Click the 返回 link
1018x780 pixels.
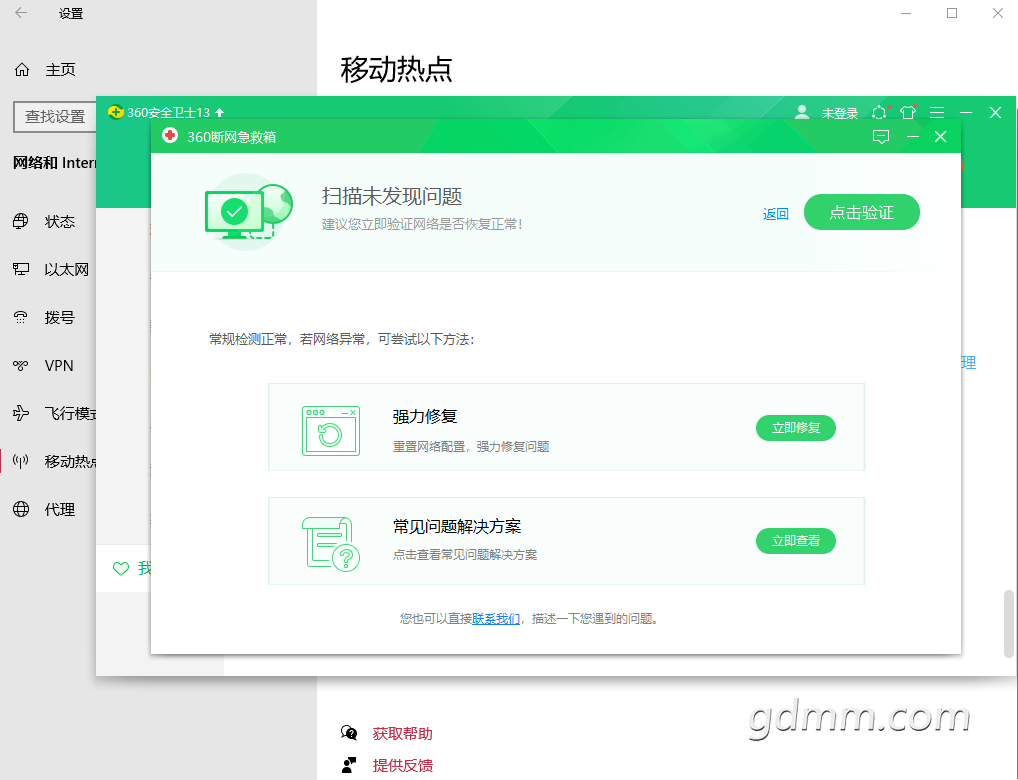[x=776, y=214]
